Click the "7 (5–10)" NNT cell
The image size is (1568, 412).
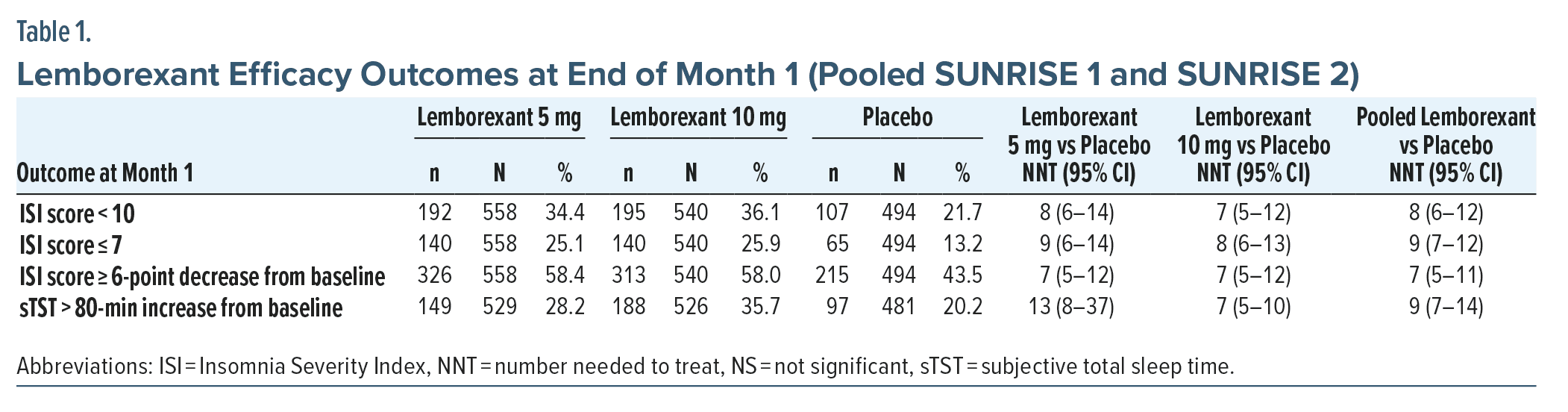point(1253,307)
